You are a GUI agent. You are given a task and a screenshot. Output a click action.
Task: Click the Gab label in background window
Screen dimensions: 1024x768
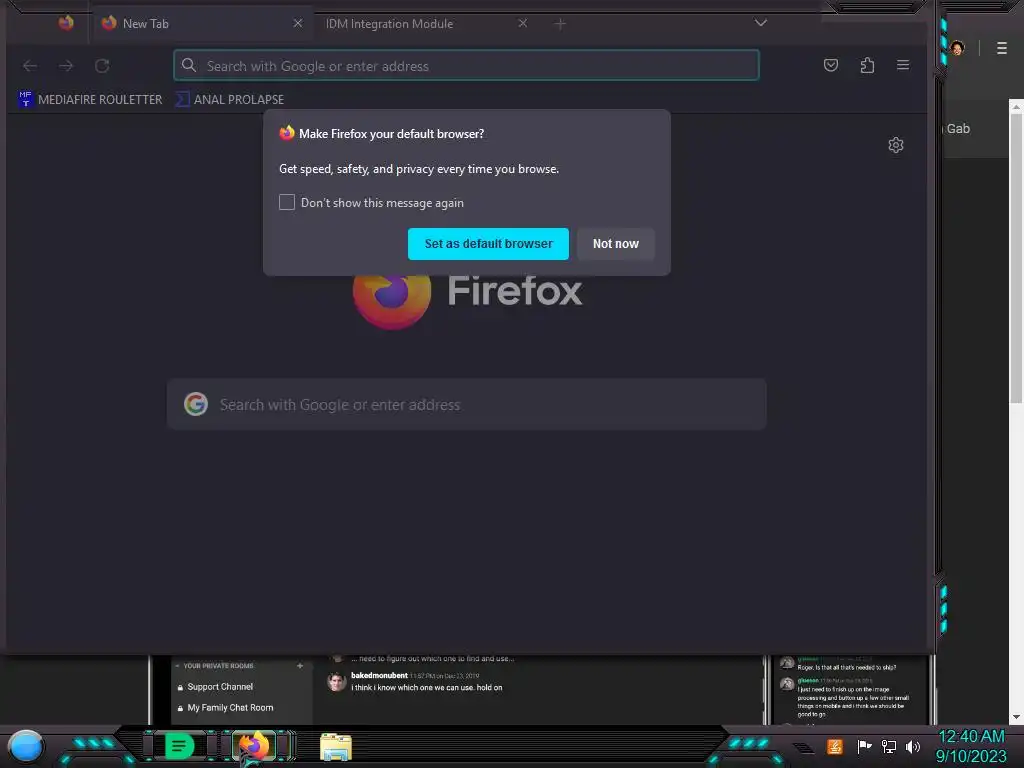coord(958,129)
